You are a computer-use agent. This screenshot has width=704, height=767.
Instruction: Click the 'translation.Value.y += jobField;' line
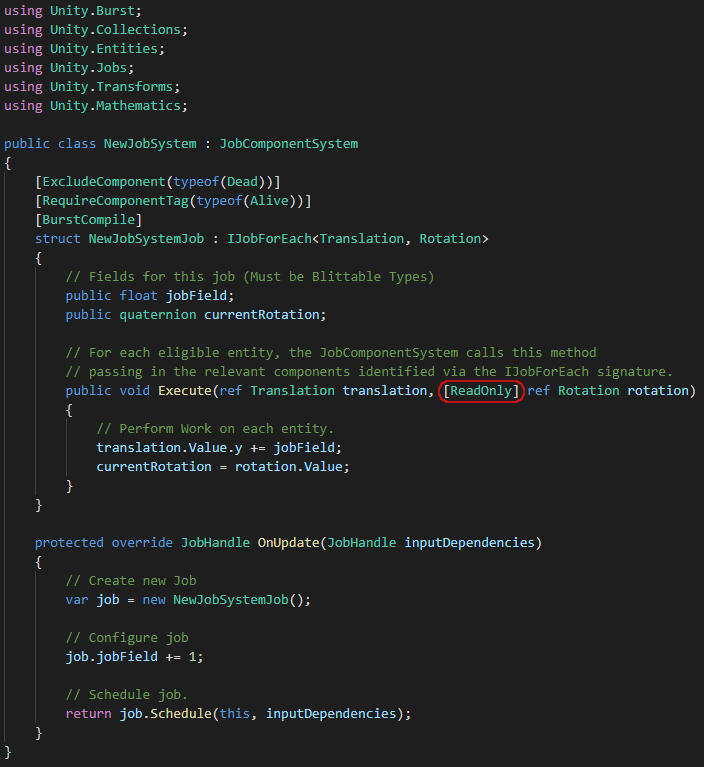pos(219,448)
